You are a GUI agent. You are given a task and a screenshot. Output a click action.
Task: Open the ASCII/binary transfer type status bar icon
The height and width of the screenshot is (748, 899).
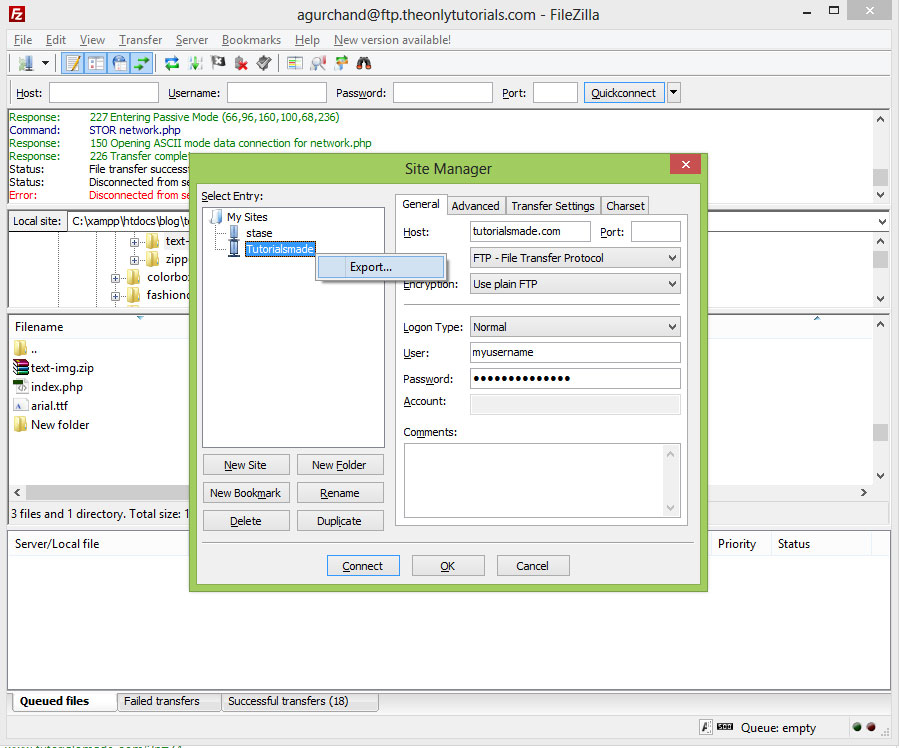(706, 727)
